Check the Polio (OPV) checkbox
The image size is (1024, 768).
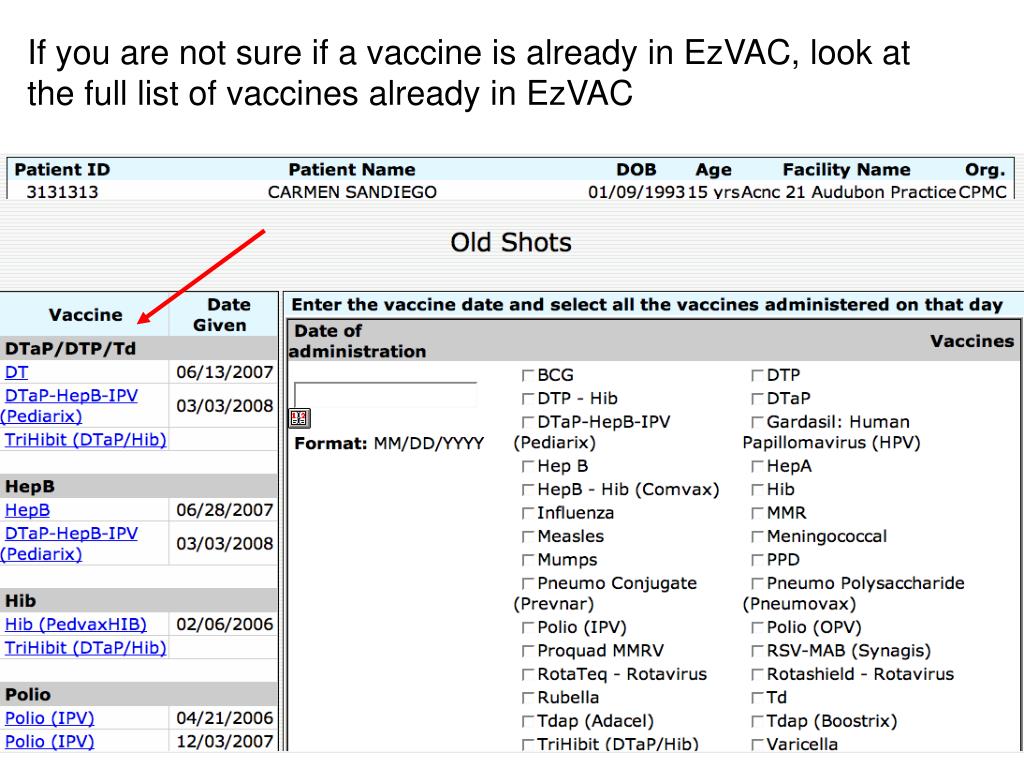757,628
